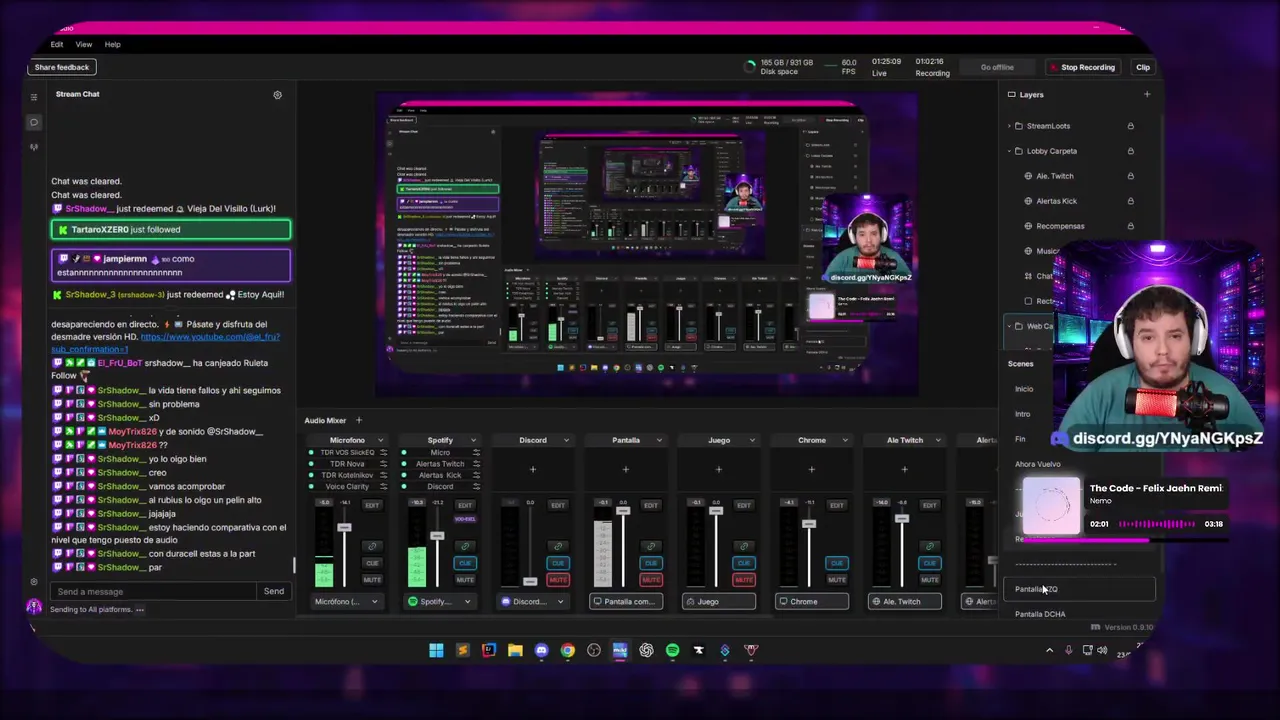The height and width of the screenshot is (720, 1280).
Task: Toggle MUTE on the Microfono channel
Action: click(372, 580)
